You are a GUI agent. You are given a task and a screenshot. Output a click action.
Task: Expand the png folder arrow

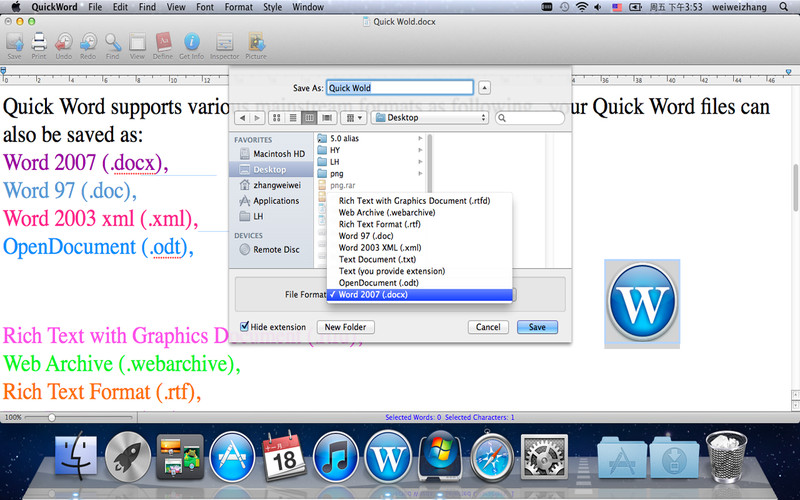click(420, 173)
